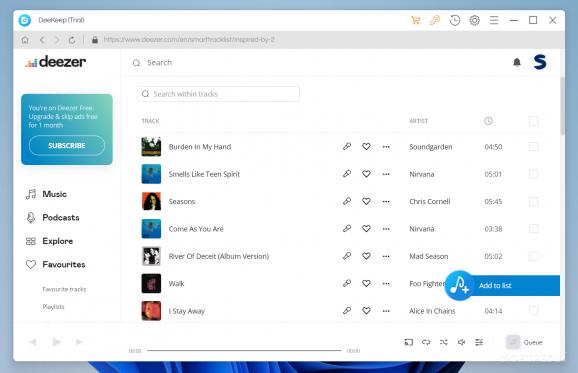Like Come As You Are
The height and width of the screenshot is (373, 578).
tap(366, 229)
